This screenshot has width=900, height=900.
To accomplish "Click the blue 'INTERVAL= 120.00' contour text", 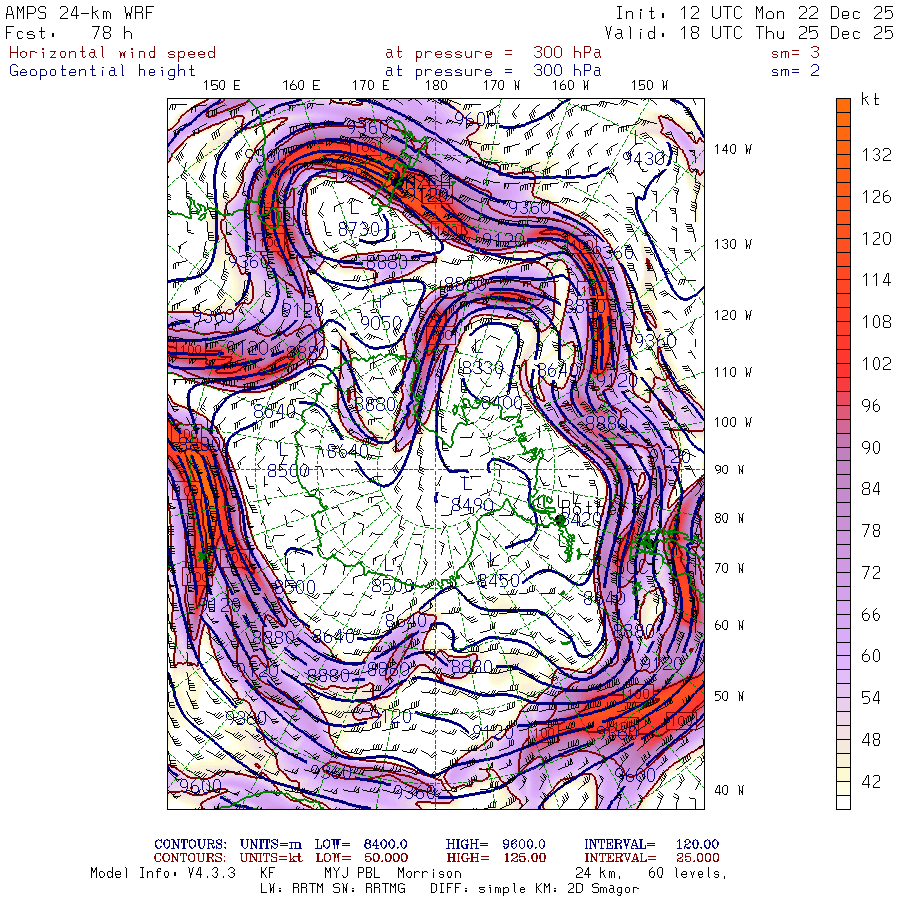I will coord(651,844).
